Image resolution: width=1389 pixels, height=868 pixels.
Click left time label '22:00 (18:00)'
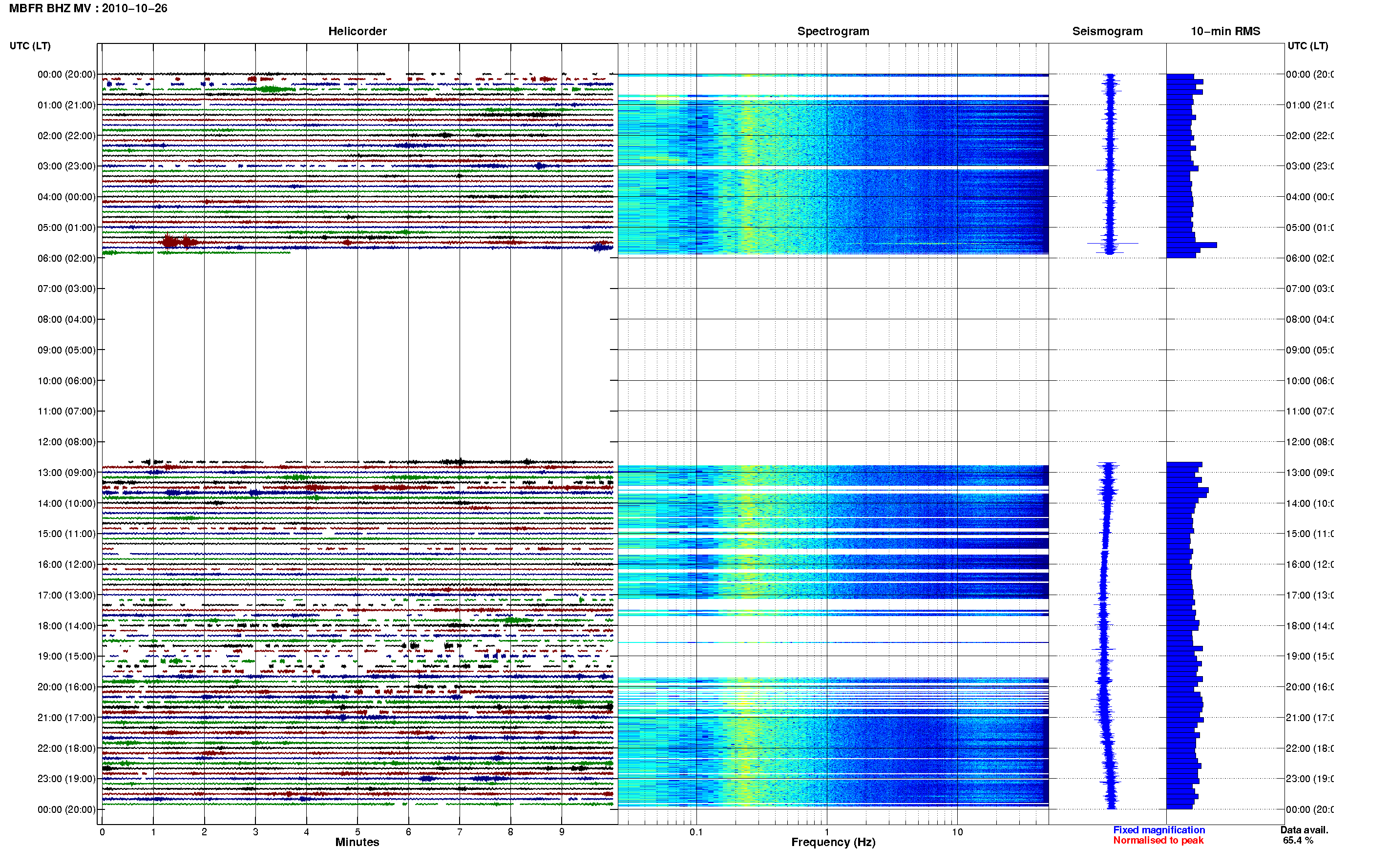pyautogui.click(x=66, y=748)
